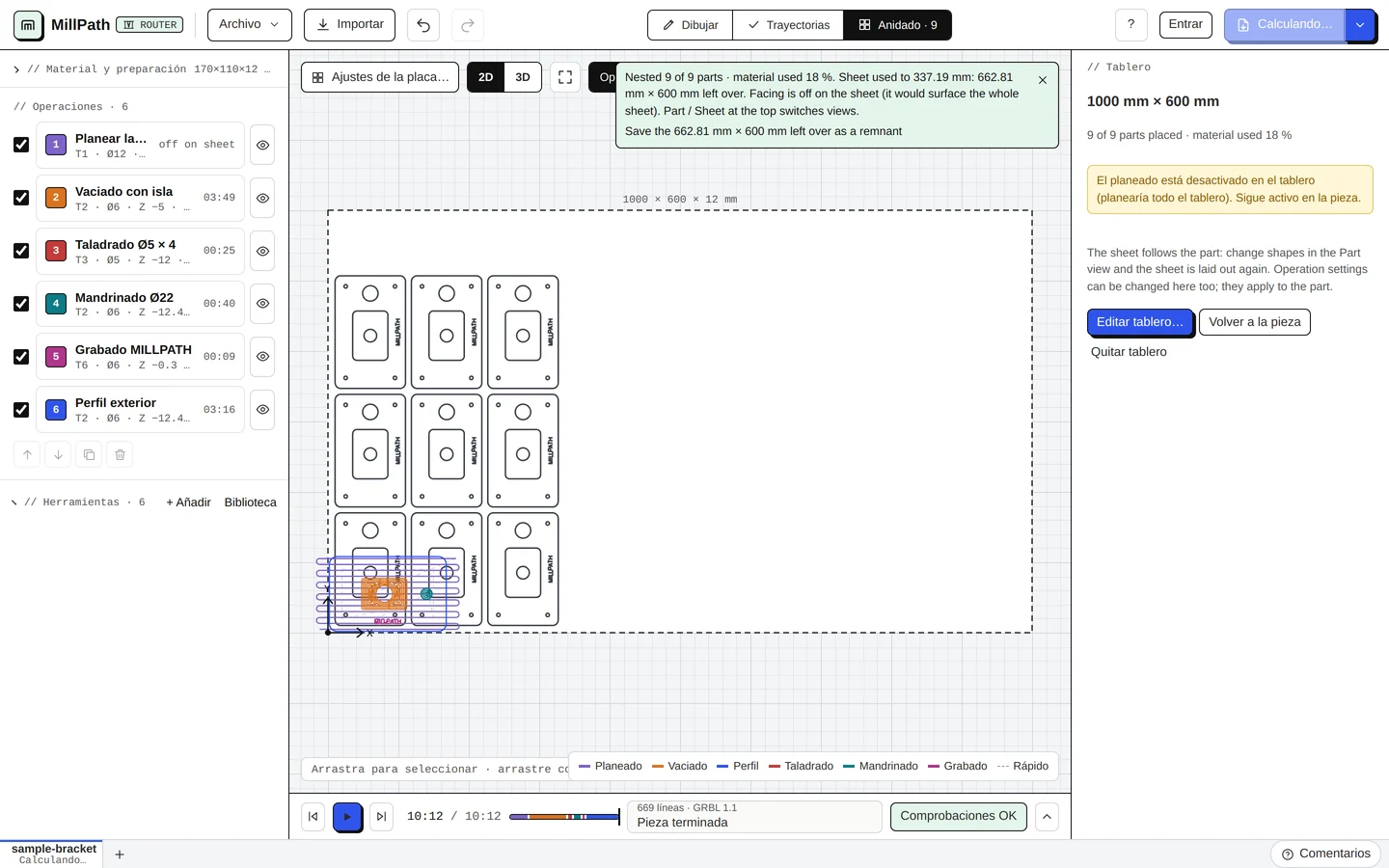The height and width of the screenshot is (868, 1389).
Task: Play the toolpath simulation
Action: pyautogui.click(x=347, y=816)
